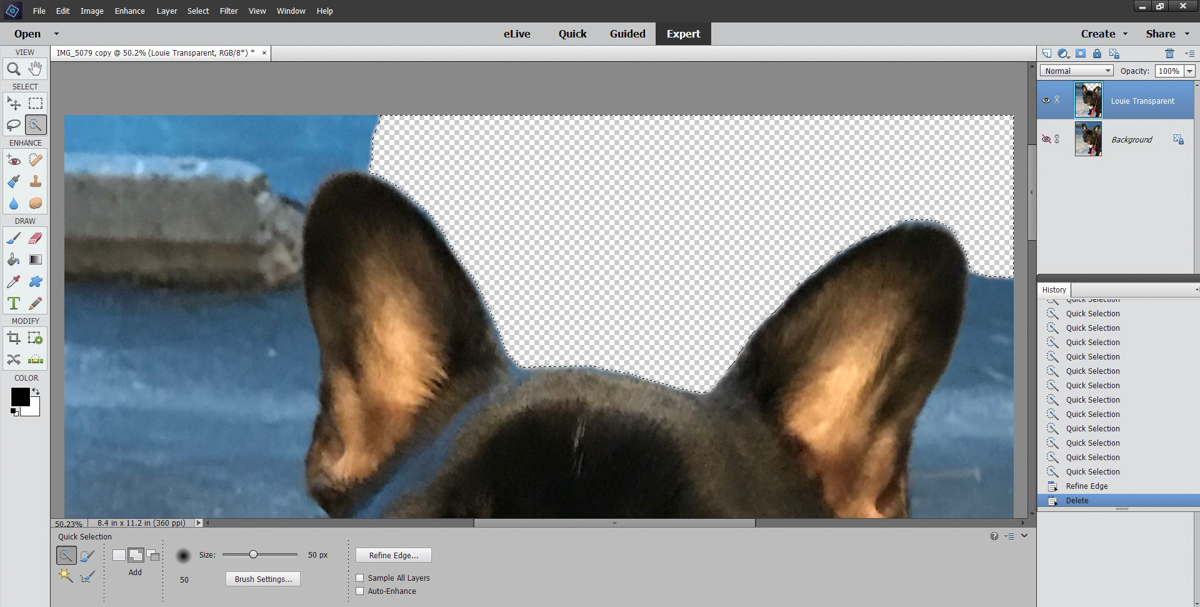The image size is (1200, 607).
Task: Switch to the Quick tab
Action: coord(573,34)
